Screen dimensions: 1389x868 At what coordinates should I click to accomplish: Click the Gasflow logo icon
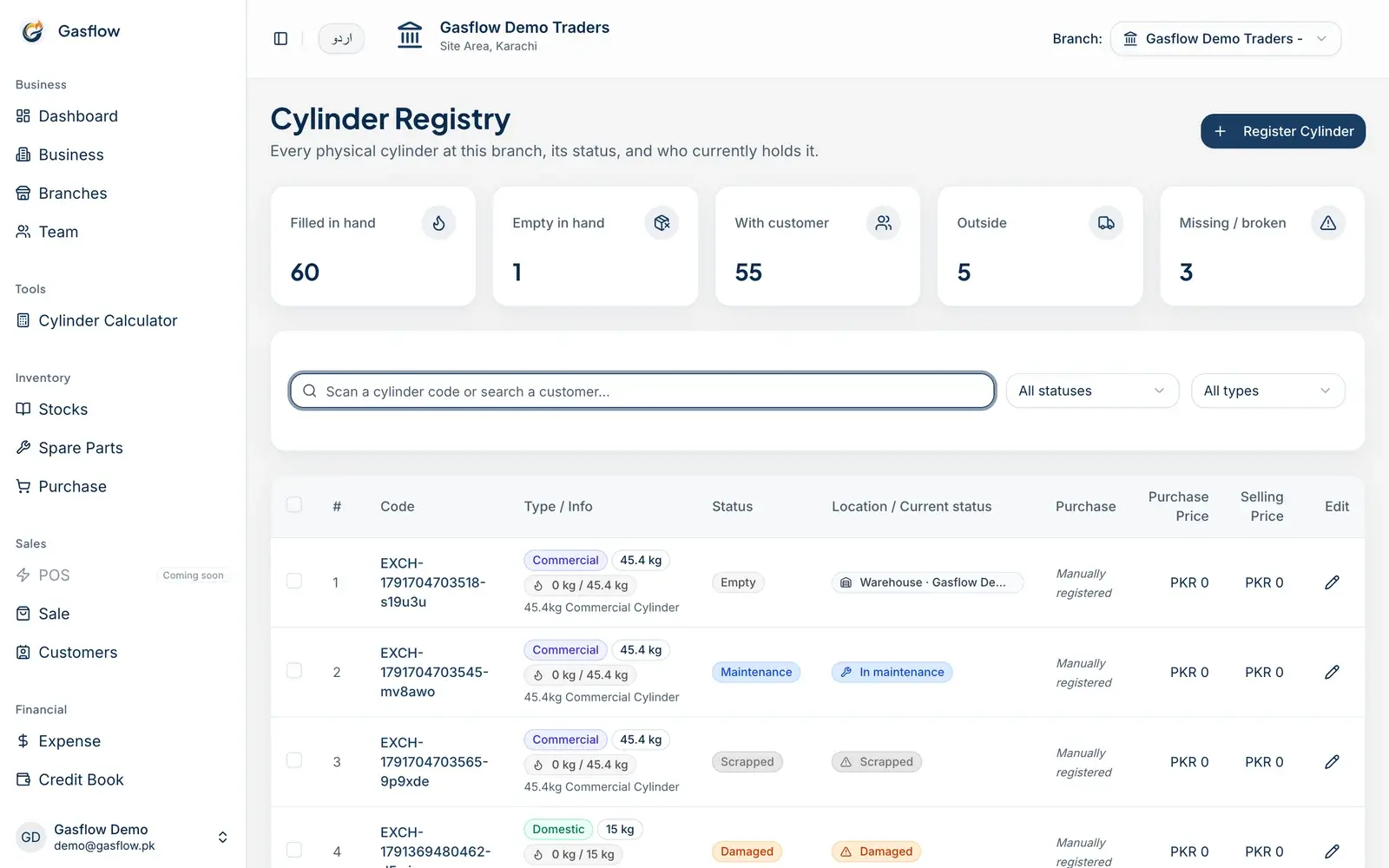pos(33,31)
